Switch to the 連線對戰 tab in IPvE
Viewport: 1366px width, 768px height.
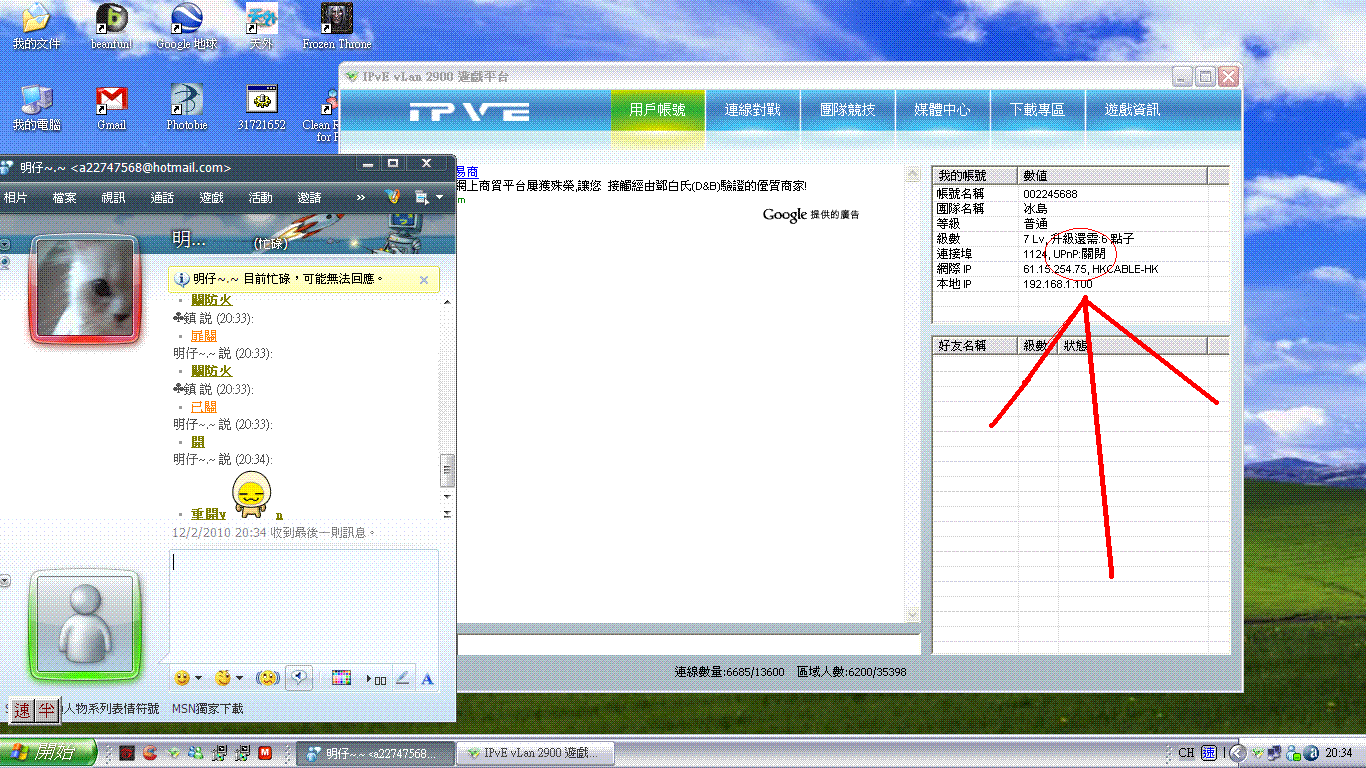click(752, 110)
